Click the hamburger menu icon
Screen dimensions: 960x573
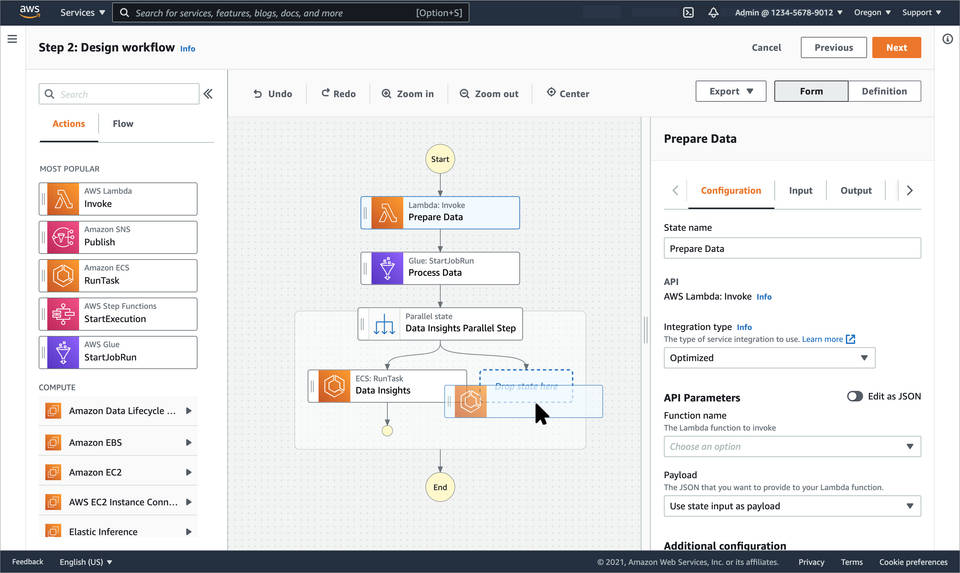point(12,39)
